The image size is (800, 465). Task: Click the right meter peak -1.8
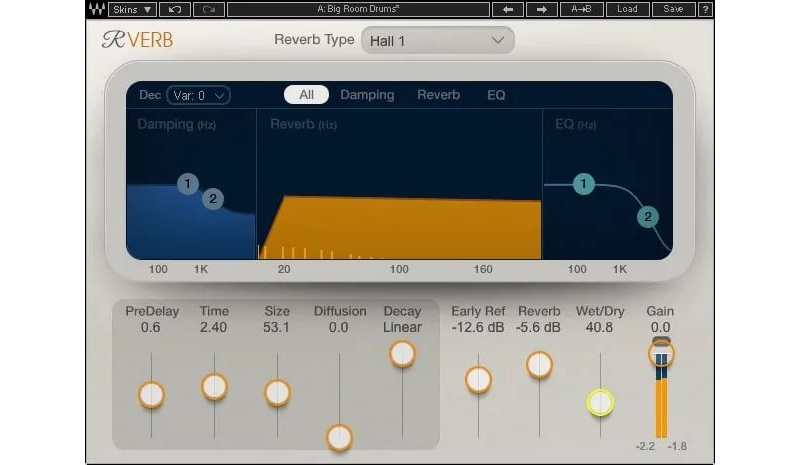tap(677, 447)
